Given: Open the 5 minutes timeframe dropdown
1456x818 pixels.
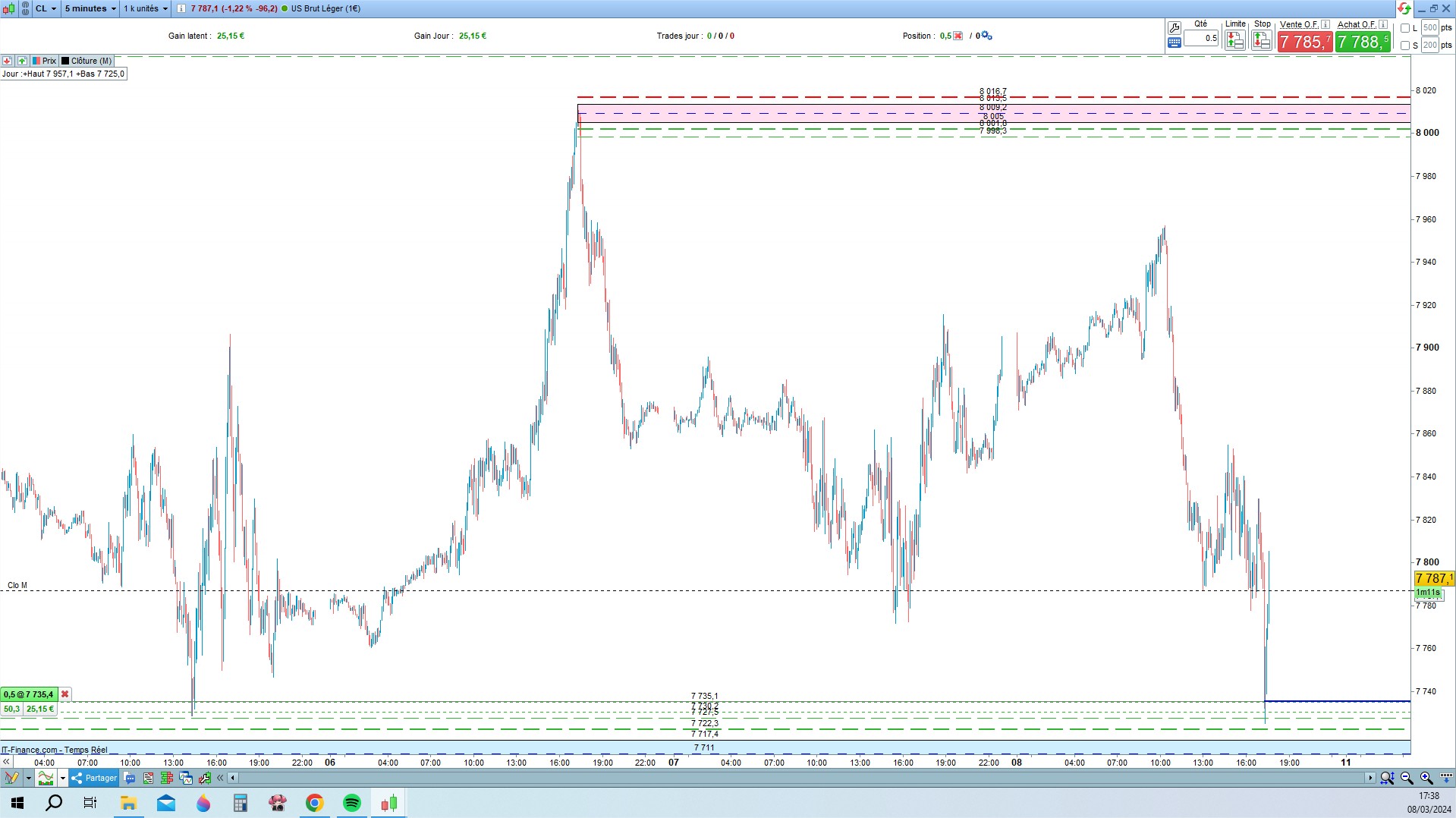Looking at the screenshot, I should (x=90, y=8).
